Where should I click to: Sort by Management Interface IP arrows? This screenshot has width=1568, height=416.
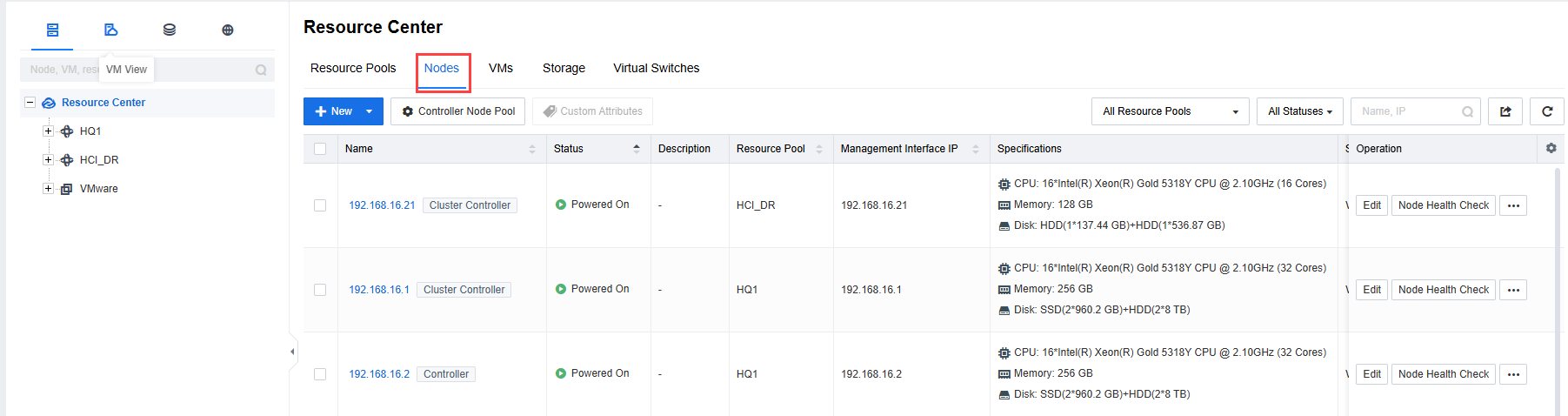point(976,149)
